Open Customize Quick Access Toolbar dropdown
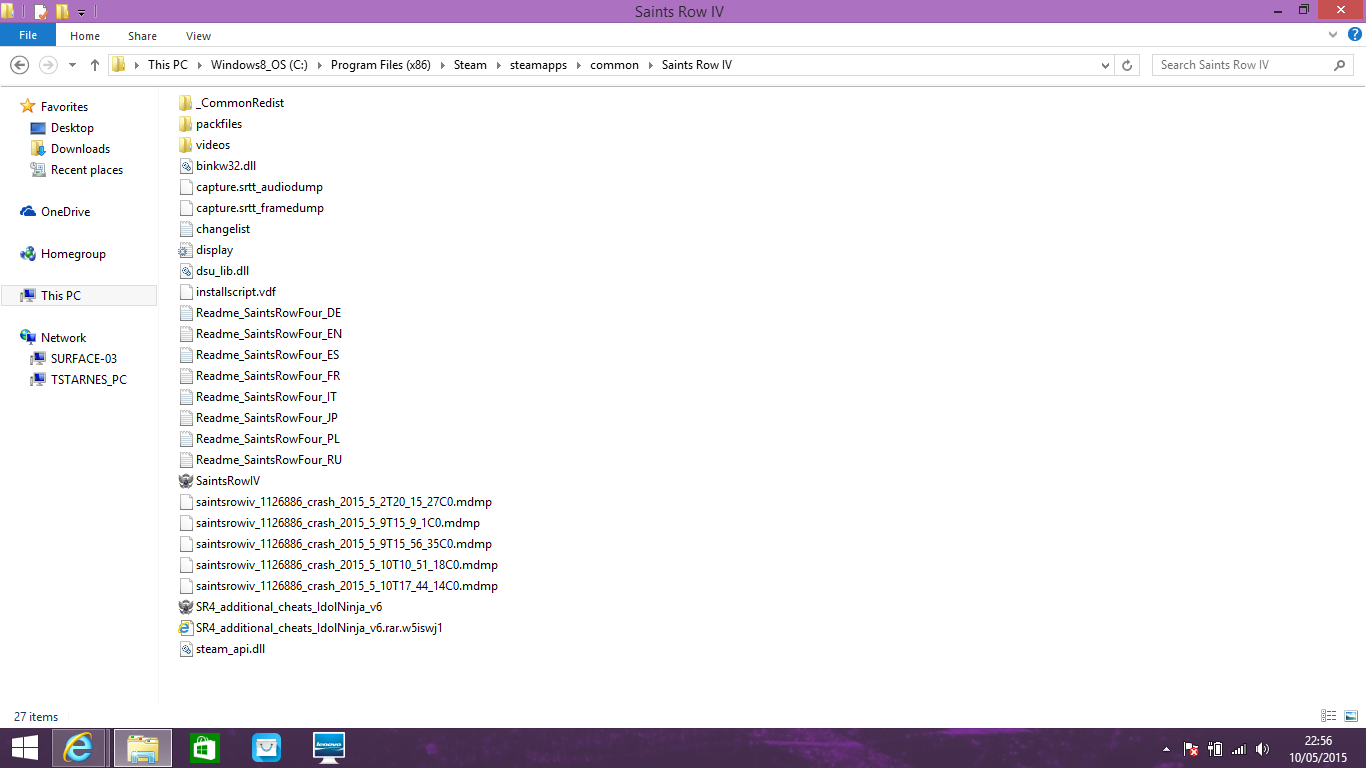Viewport: 1366px width, 768px height. [x=81, y=13]
